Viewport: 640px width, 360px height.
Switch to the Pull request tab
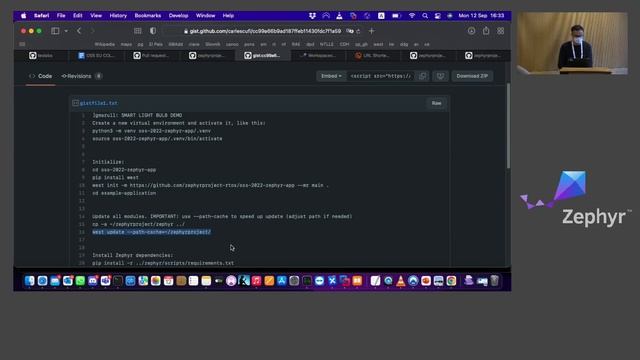pyautogui.click(x=152, y=56)
